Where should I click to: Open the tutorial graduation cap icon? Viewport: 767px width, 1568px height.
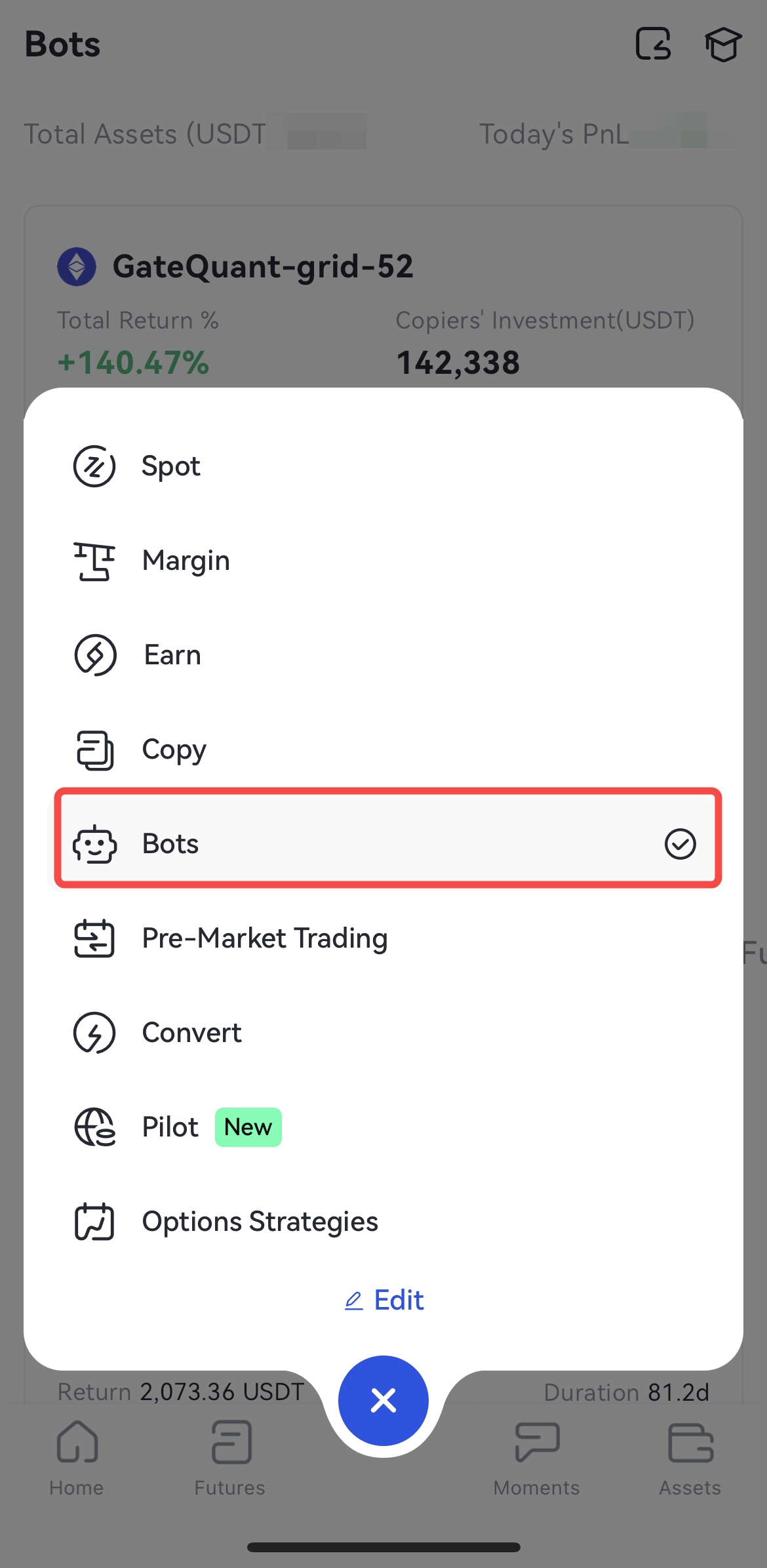click(x=723, y=45)
